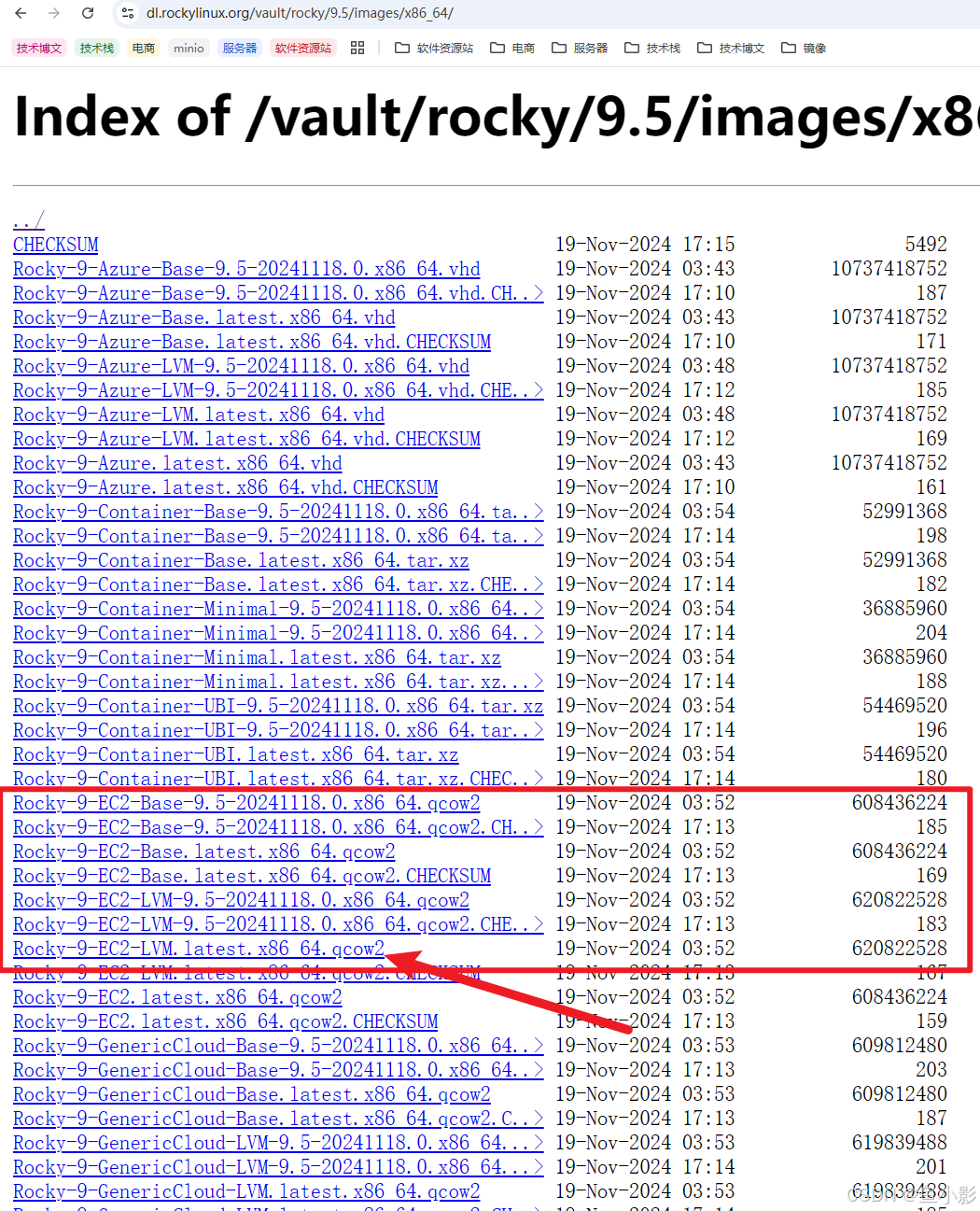Go back to the previous page
980x1211 pixels.
click(x=21, y=13)
